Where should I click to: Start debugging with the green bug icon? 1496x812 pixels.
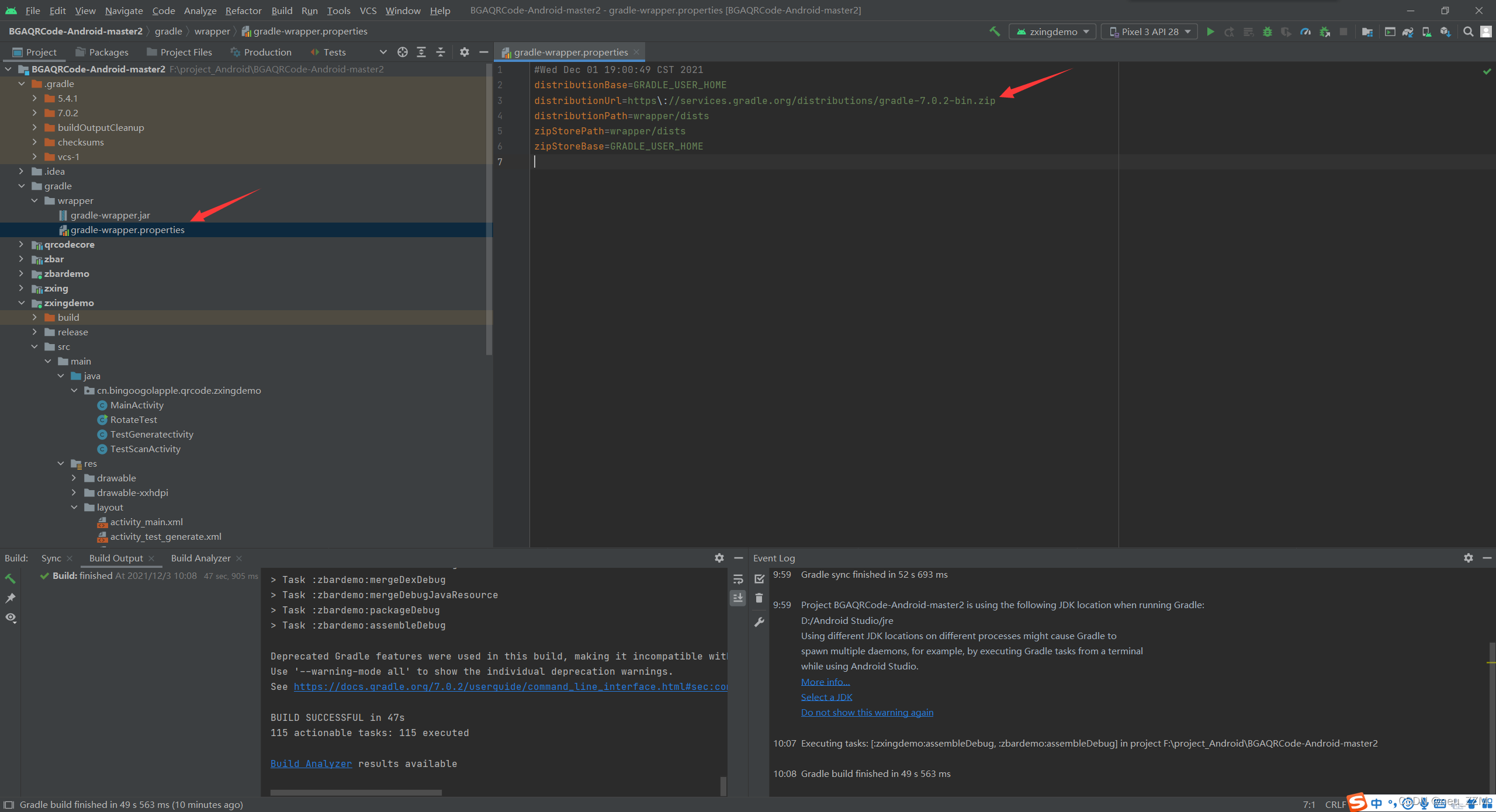coord(1267,32)
